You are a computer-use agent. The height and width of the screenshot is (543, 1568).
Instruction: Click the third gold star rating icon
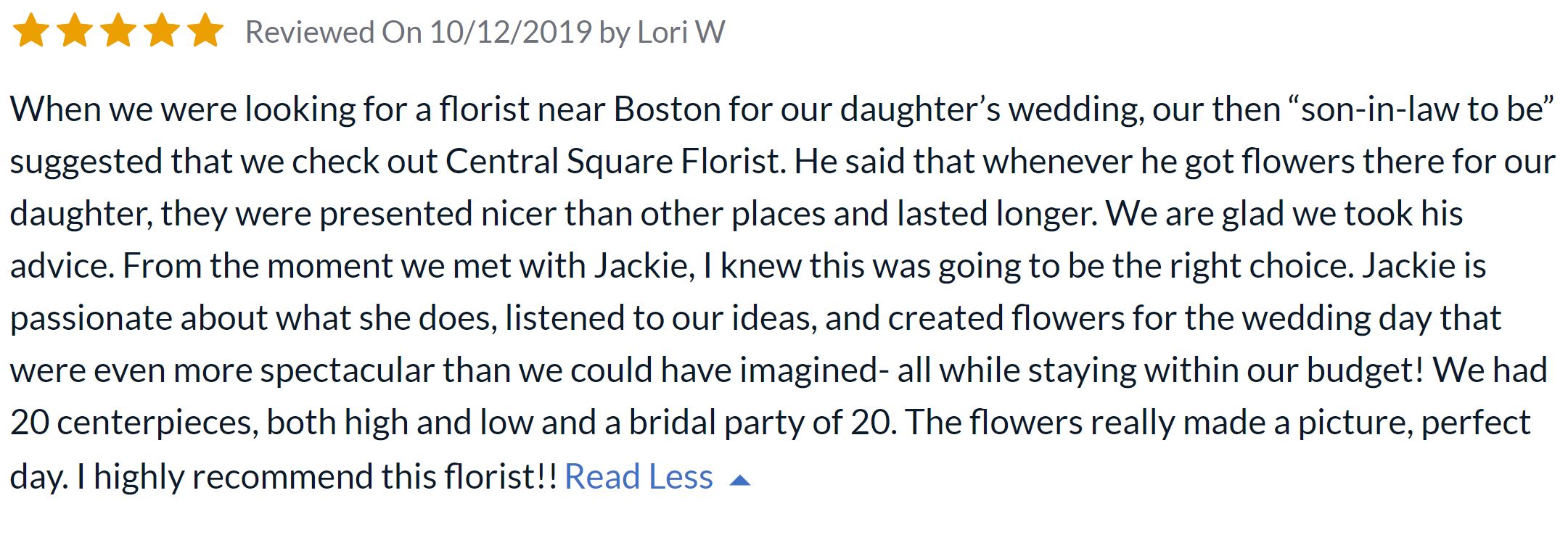118,31
